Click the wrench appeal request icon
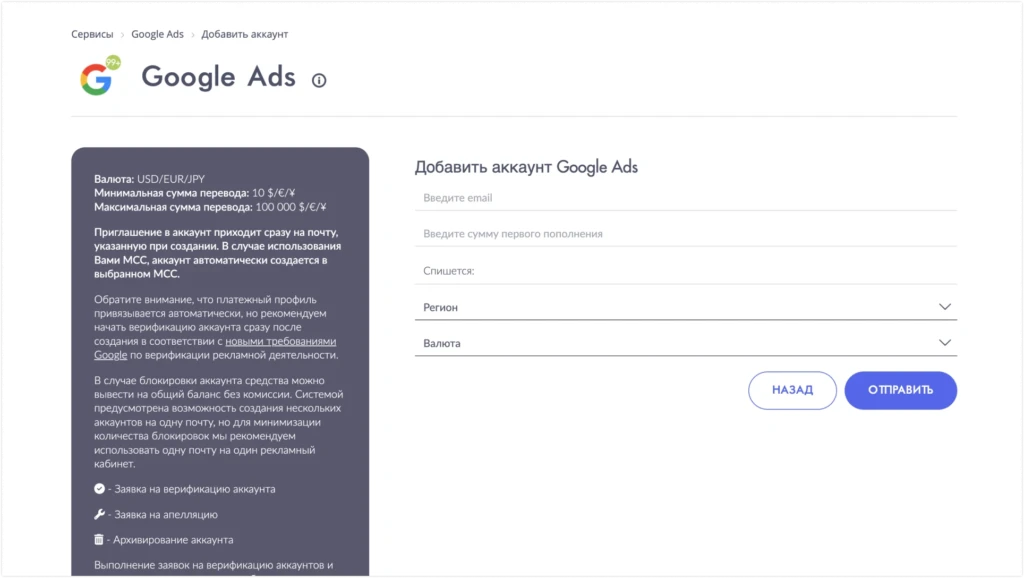 (99, 514)
